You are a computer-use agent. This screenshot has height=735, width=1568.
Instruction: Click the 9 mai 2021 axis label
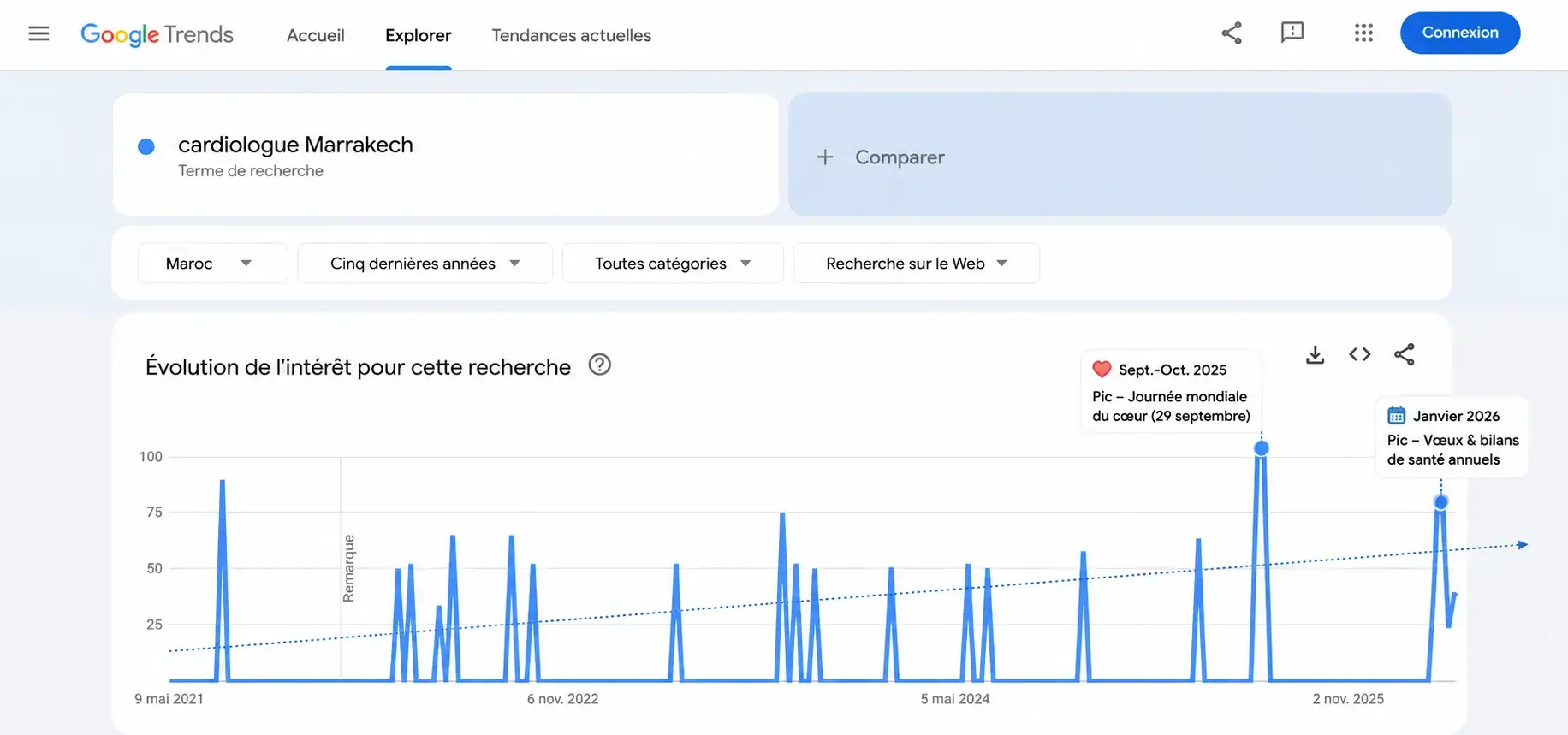click(x=169, y=699)
